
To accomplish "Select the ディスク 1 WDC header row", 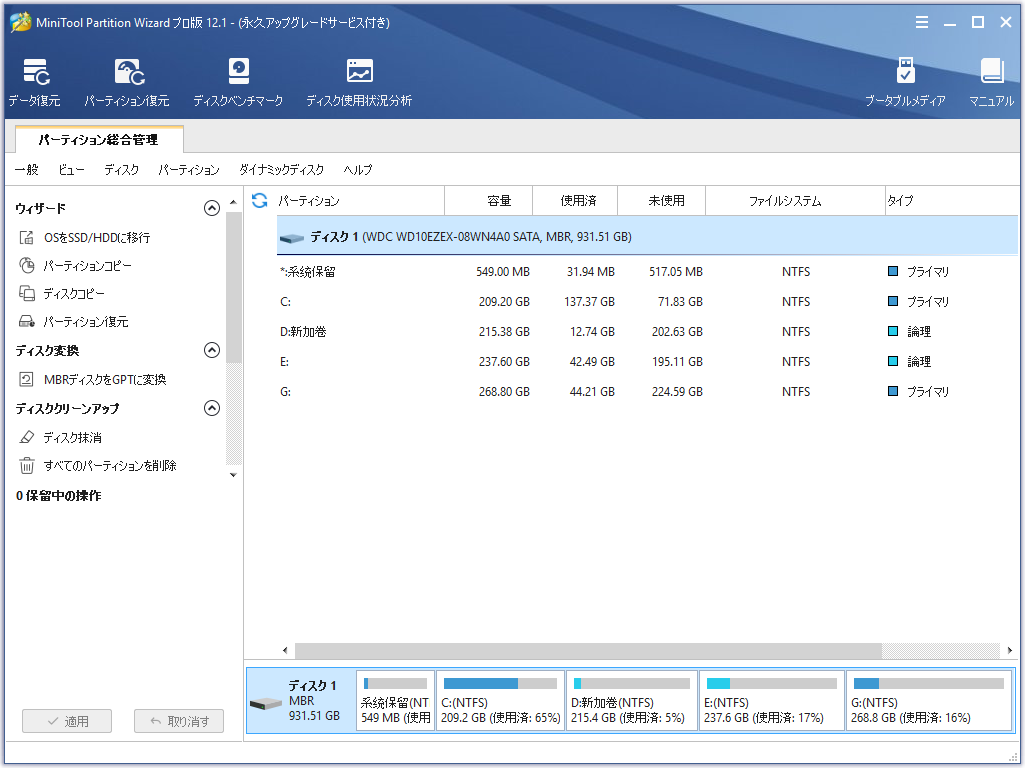I will [x=647, y=236].
